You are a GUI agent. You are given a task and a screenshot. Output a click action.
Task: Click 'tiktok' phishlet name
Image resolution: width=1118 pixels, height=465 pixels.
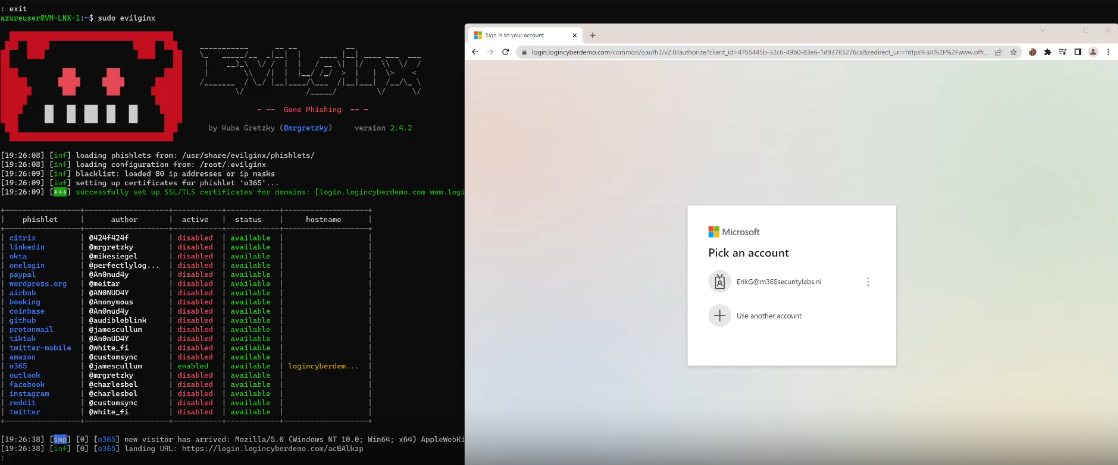(23, 339)
